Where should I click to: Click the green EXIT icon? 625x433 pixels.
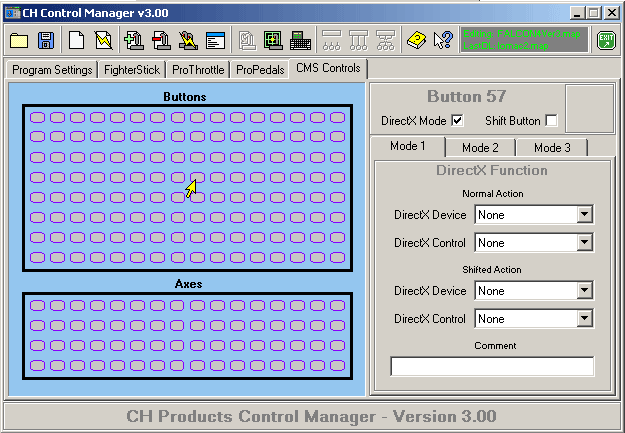pos(606,41)
